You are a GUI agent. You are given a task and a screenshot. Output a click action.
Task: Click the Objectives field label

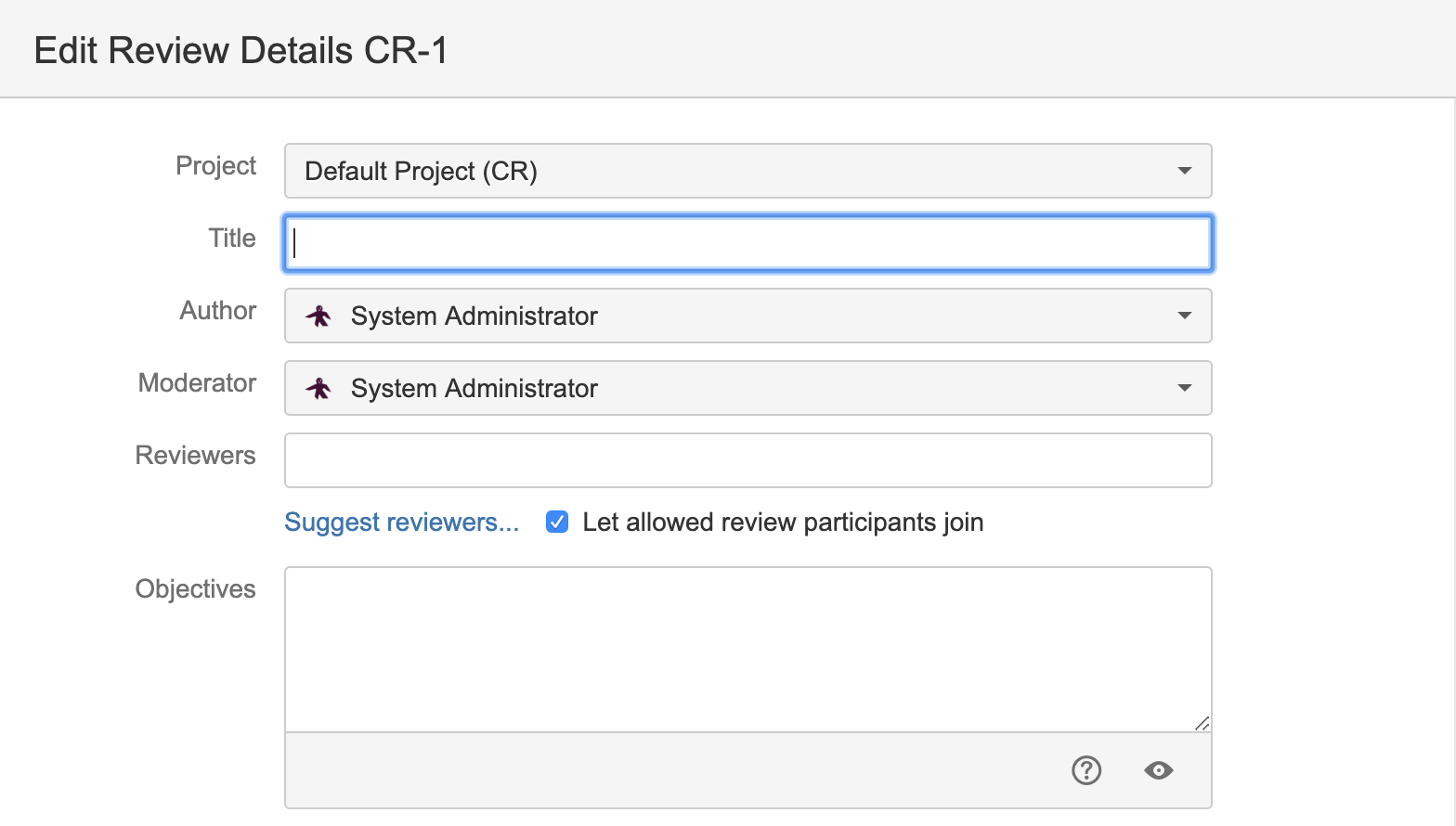tap(195, 589)
